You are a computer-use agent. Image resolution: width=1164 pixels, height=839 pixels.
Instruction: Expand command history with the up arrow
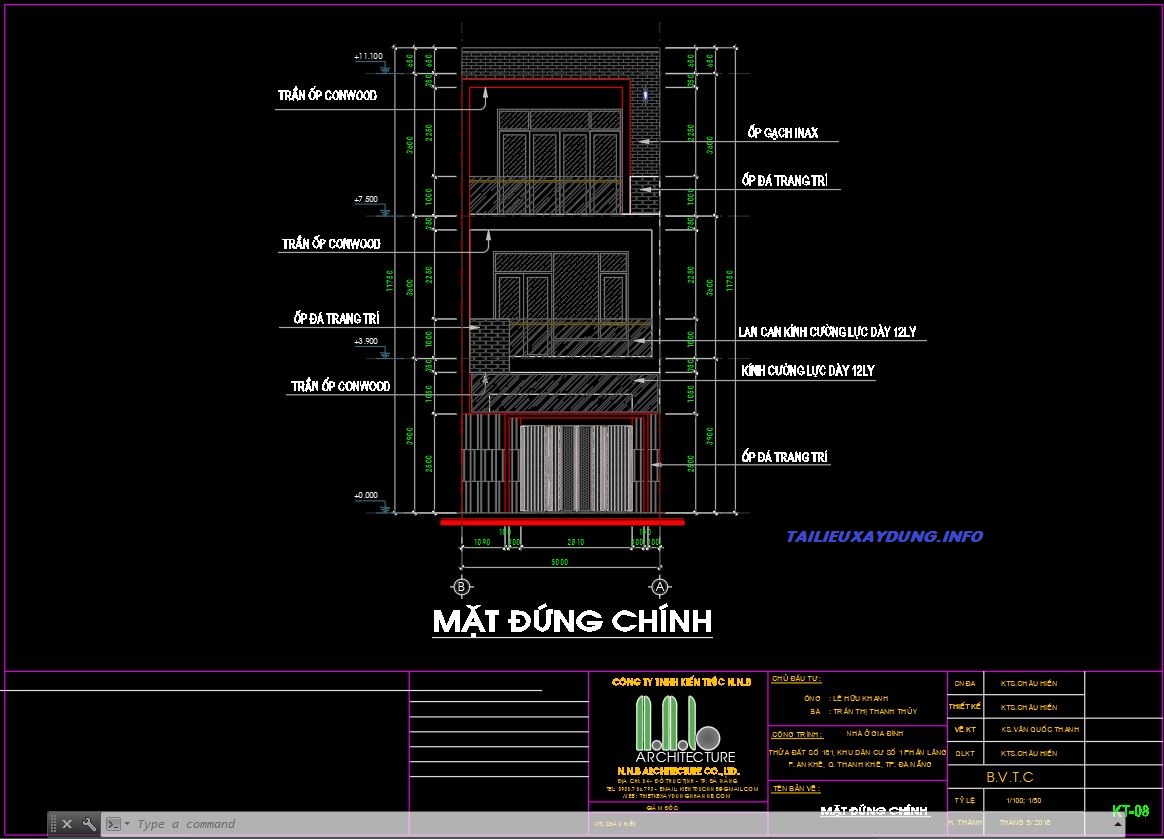pos(1118,824)
